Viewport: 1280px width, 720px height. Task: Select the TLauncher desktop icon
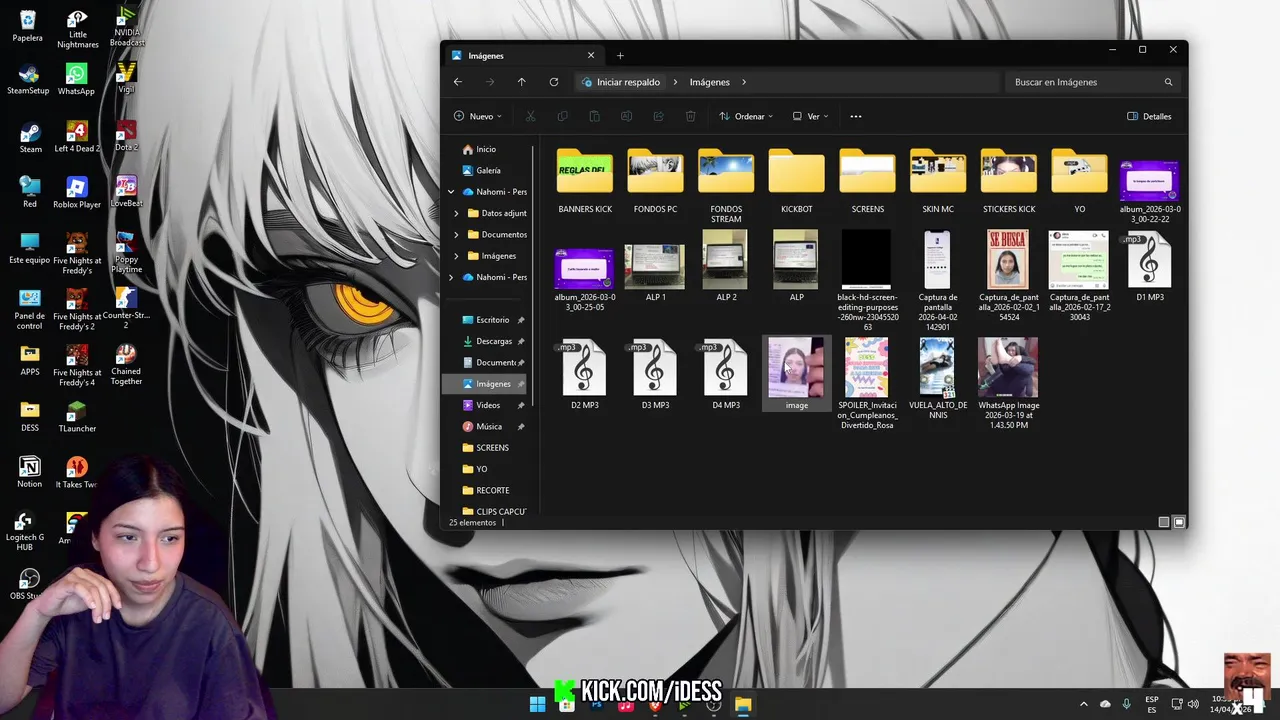point(77,417)
